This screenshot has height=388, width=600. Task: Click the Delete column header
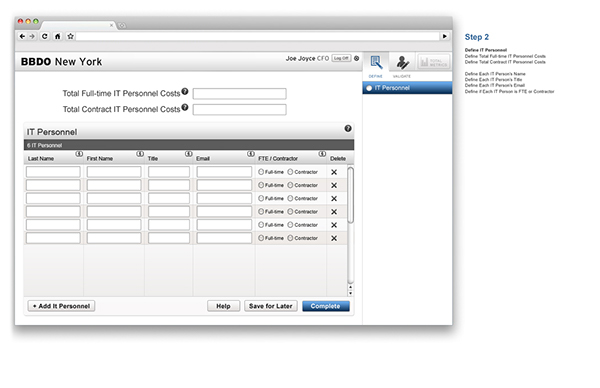[338, 158]
